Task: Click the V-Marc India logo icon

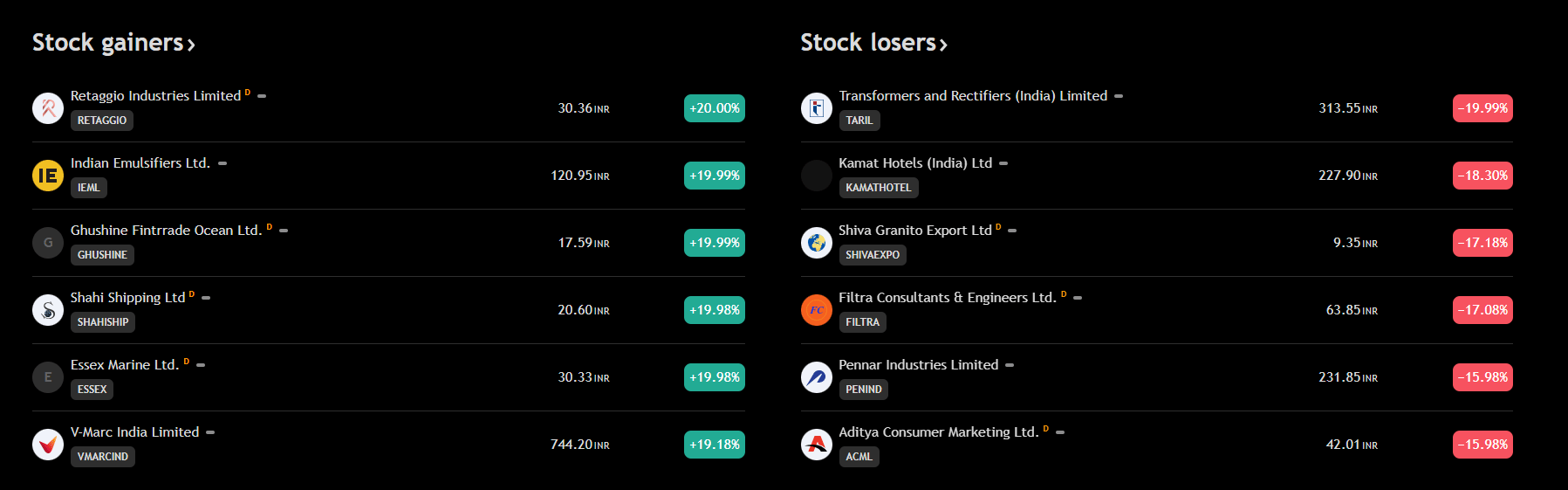Action: pyautogui.click(x=48, y=445)
